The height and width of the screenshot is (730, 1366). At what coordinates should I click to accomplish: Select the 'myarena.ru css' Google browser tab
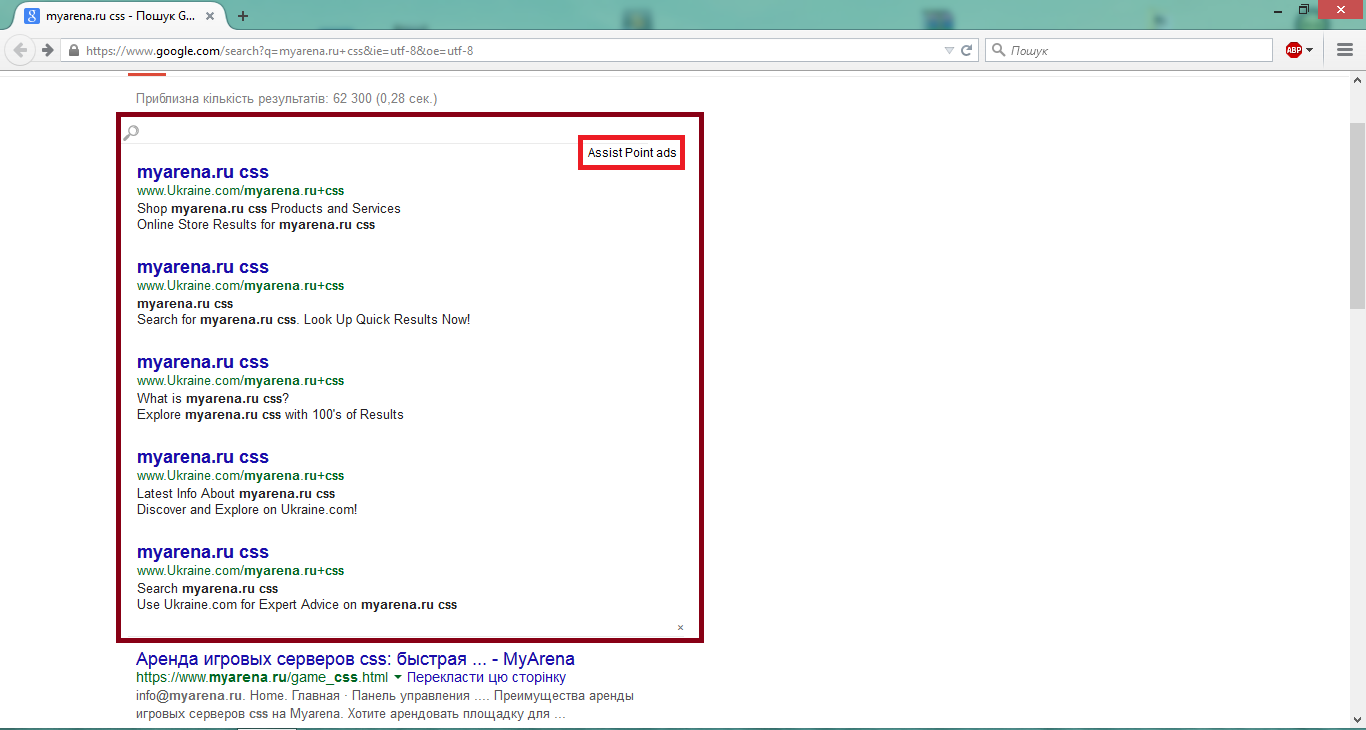[x=110, y=16]
